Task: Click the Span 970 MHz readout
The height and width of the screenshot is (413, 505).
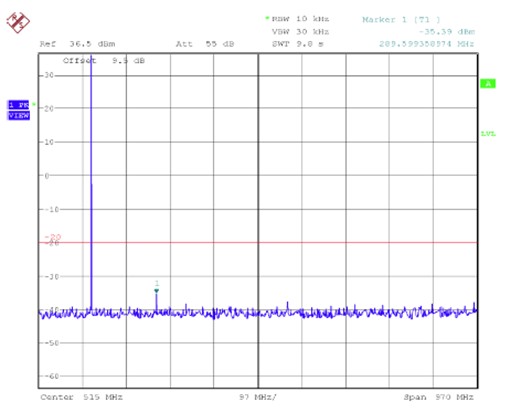Action: [439, 397]
